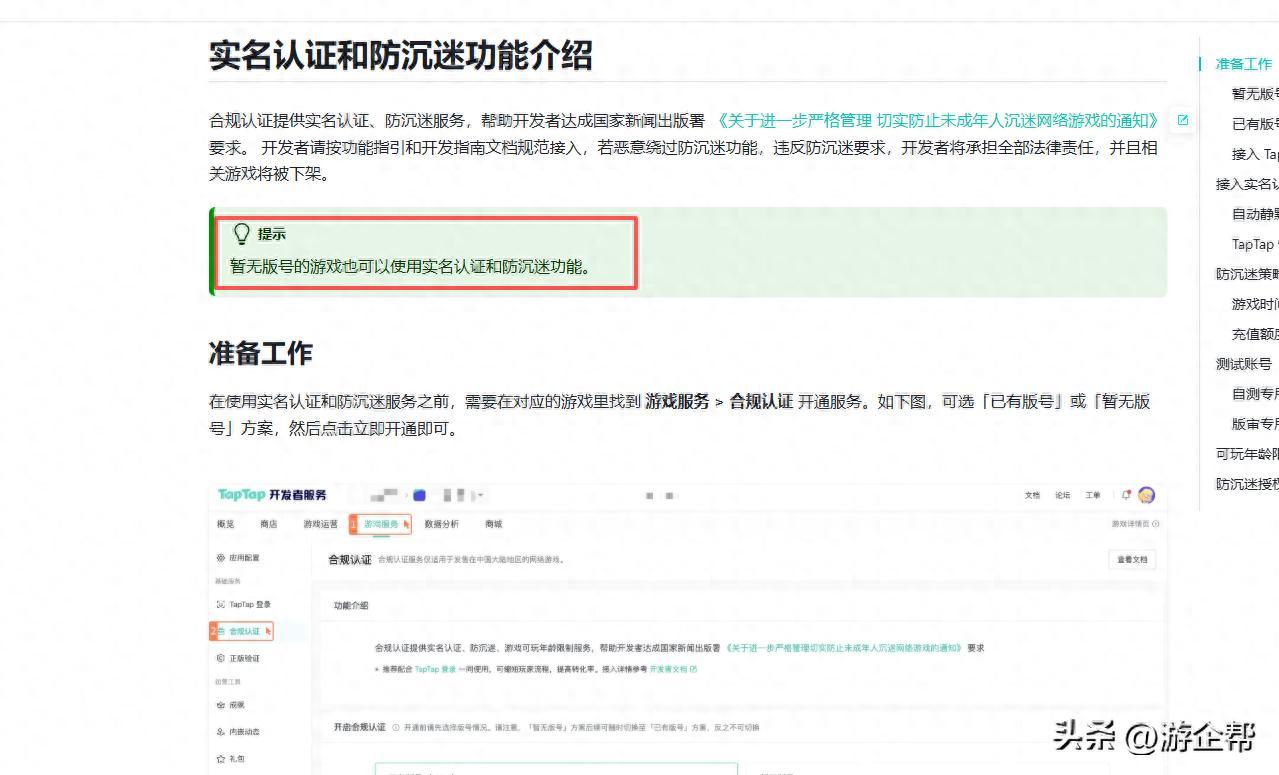Click the TapTap 开发者服务 logo
Image resolution: width=1279 pixels, height=775 pixels.
click(272, 495)
